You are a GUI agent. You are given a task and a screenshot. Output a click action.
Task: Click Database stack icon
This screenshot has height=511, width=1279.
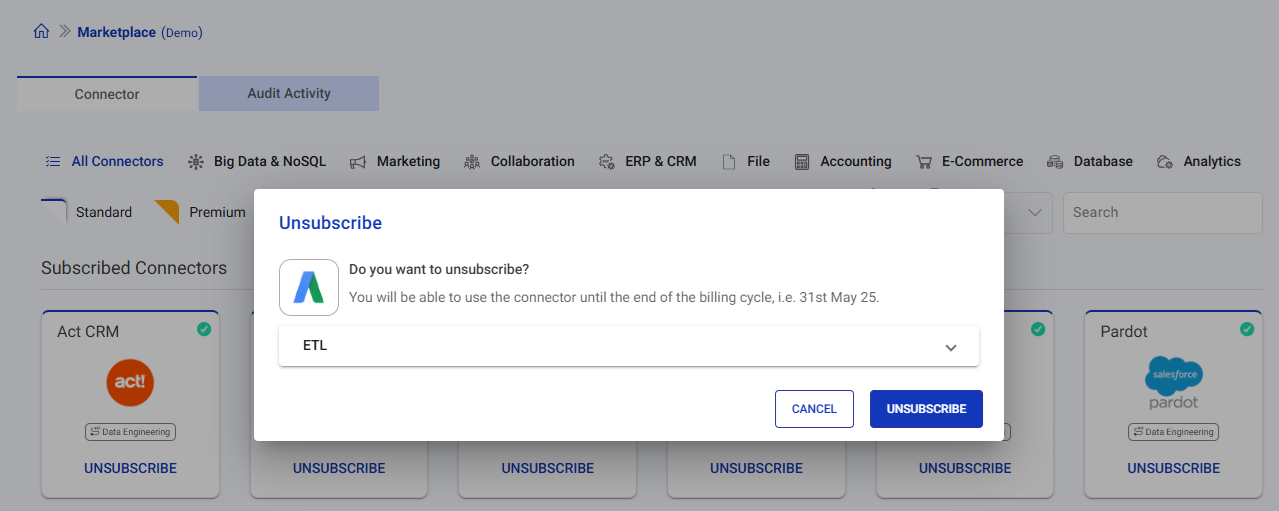(x=1055, y=161)
